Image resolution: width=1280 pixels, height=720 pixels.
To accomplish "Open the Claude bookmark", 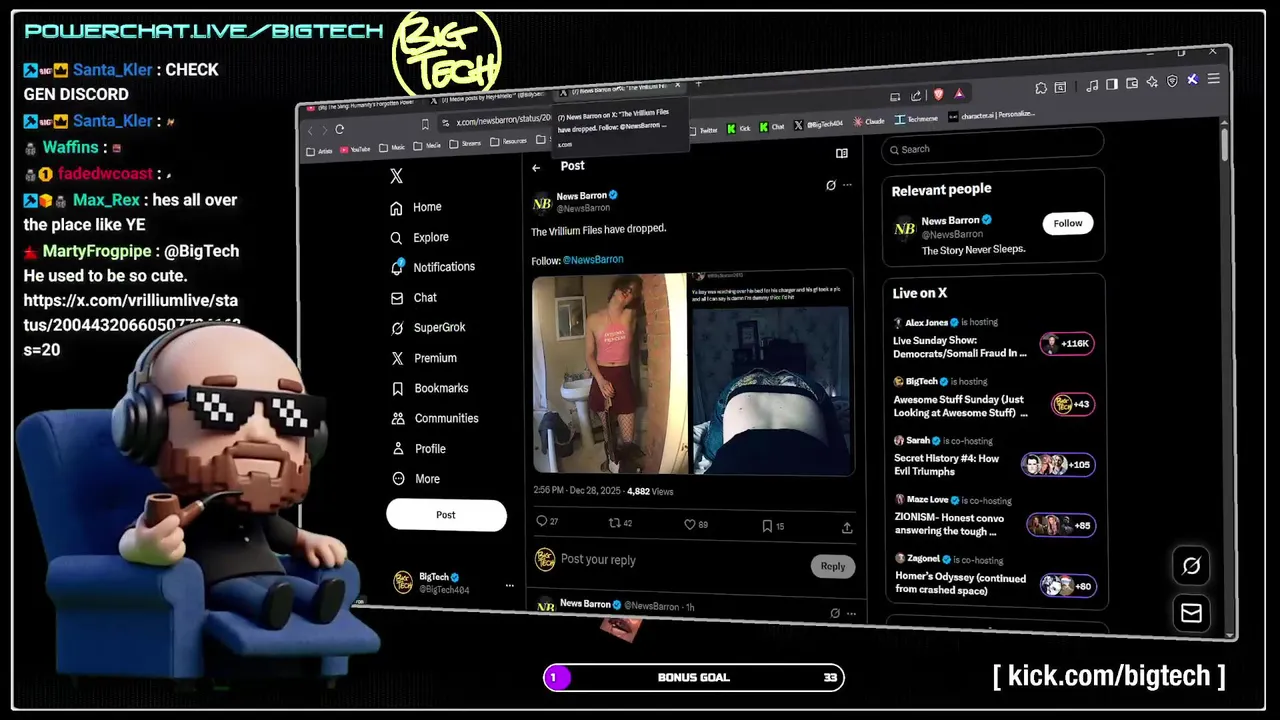I will (x=868, y=121).
